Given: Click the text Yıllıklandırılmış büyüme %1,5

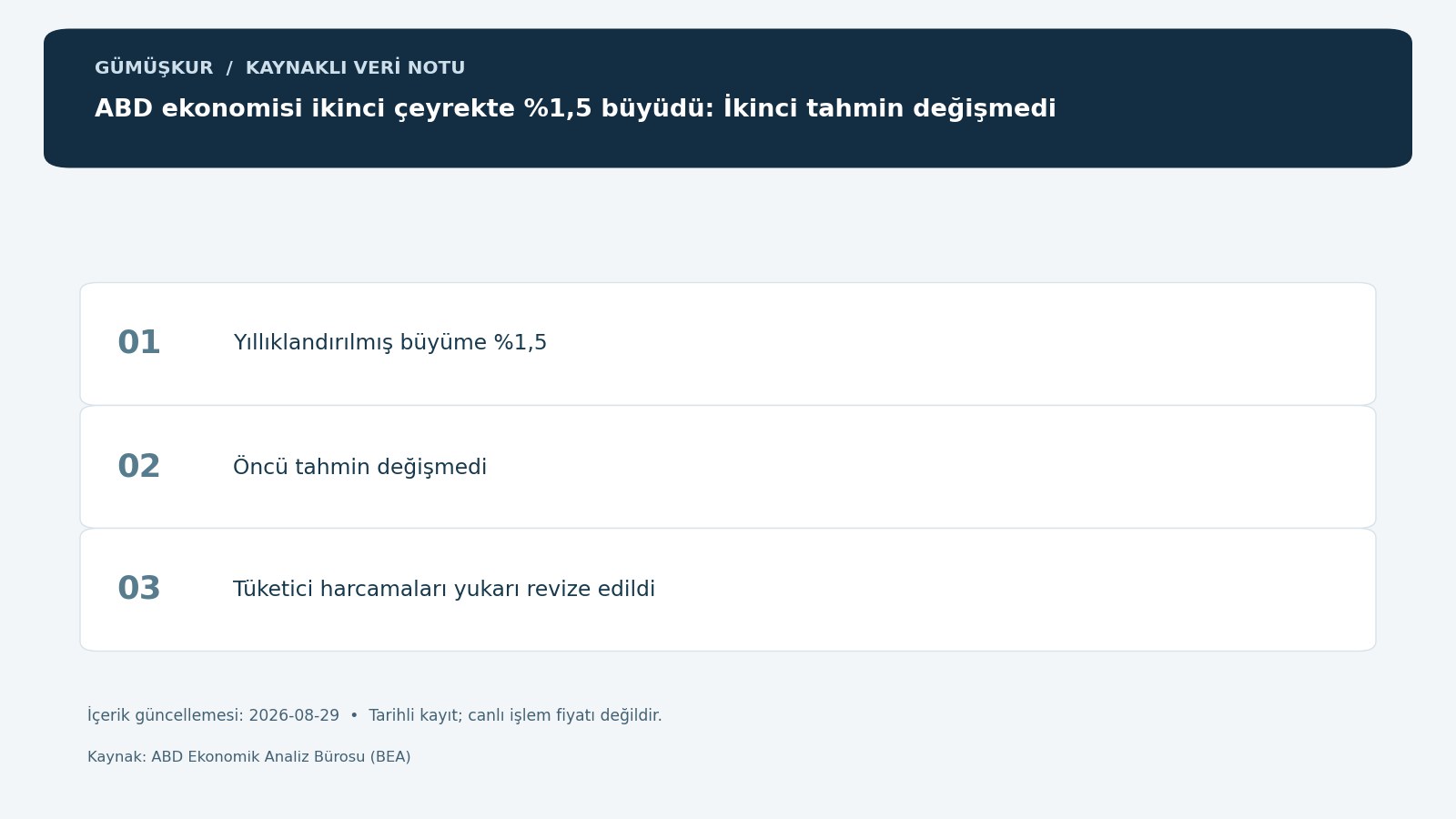Looking at the screenshot, I should point(390,343).
